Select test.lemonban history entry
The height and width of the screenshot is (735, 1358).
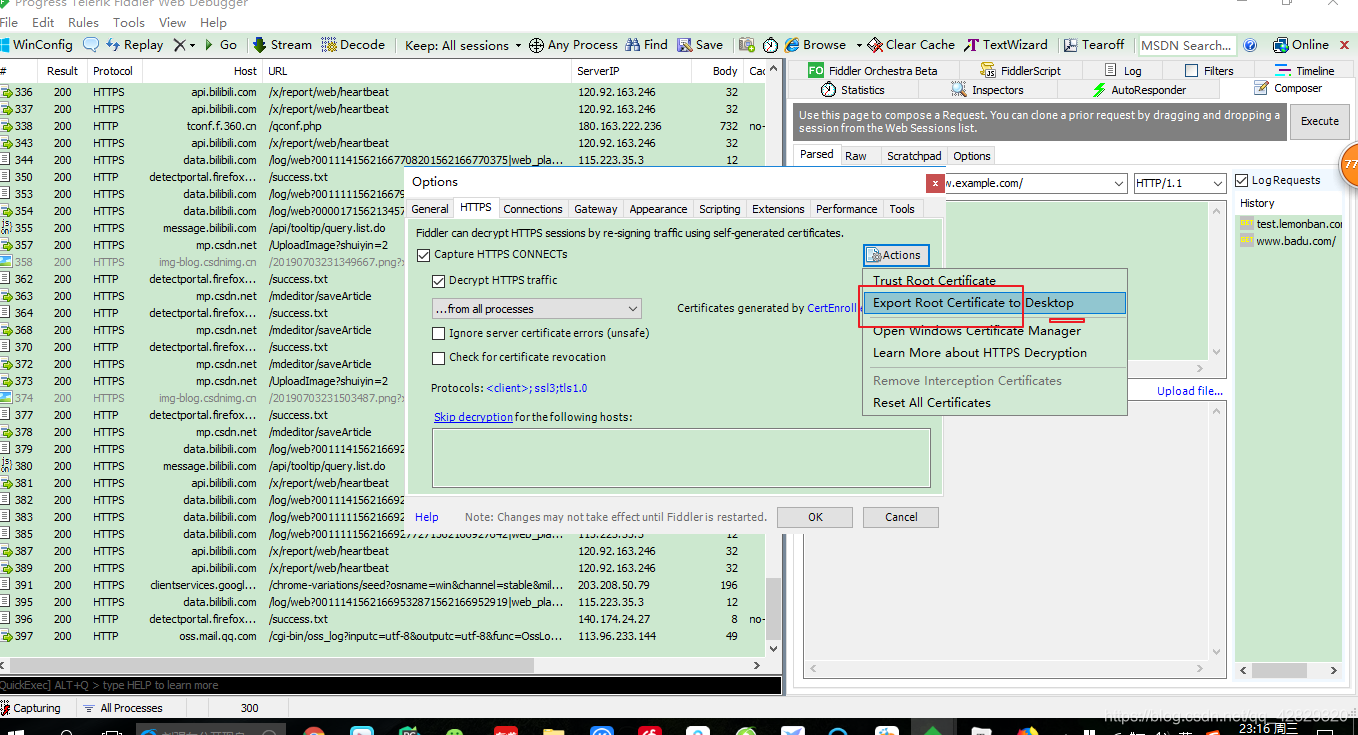[x=1291, y=224]
